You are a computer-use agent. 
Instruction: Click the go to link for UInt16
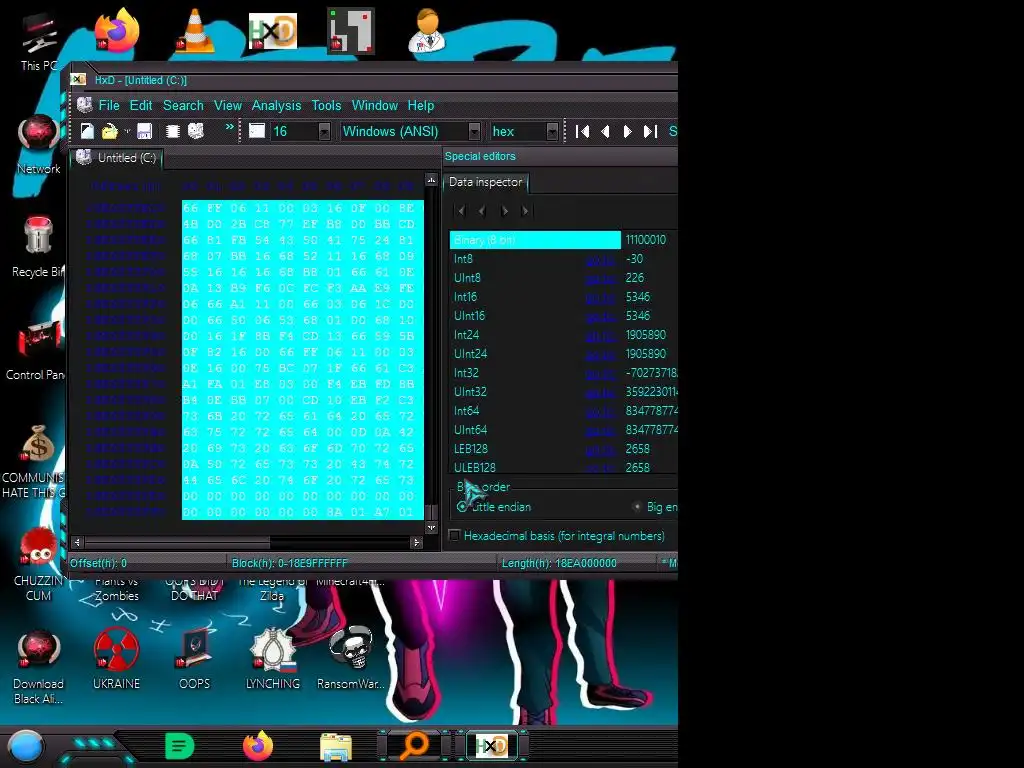click(x=600, y=316)
